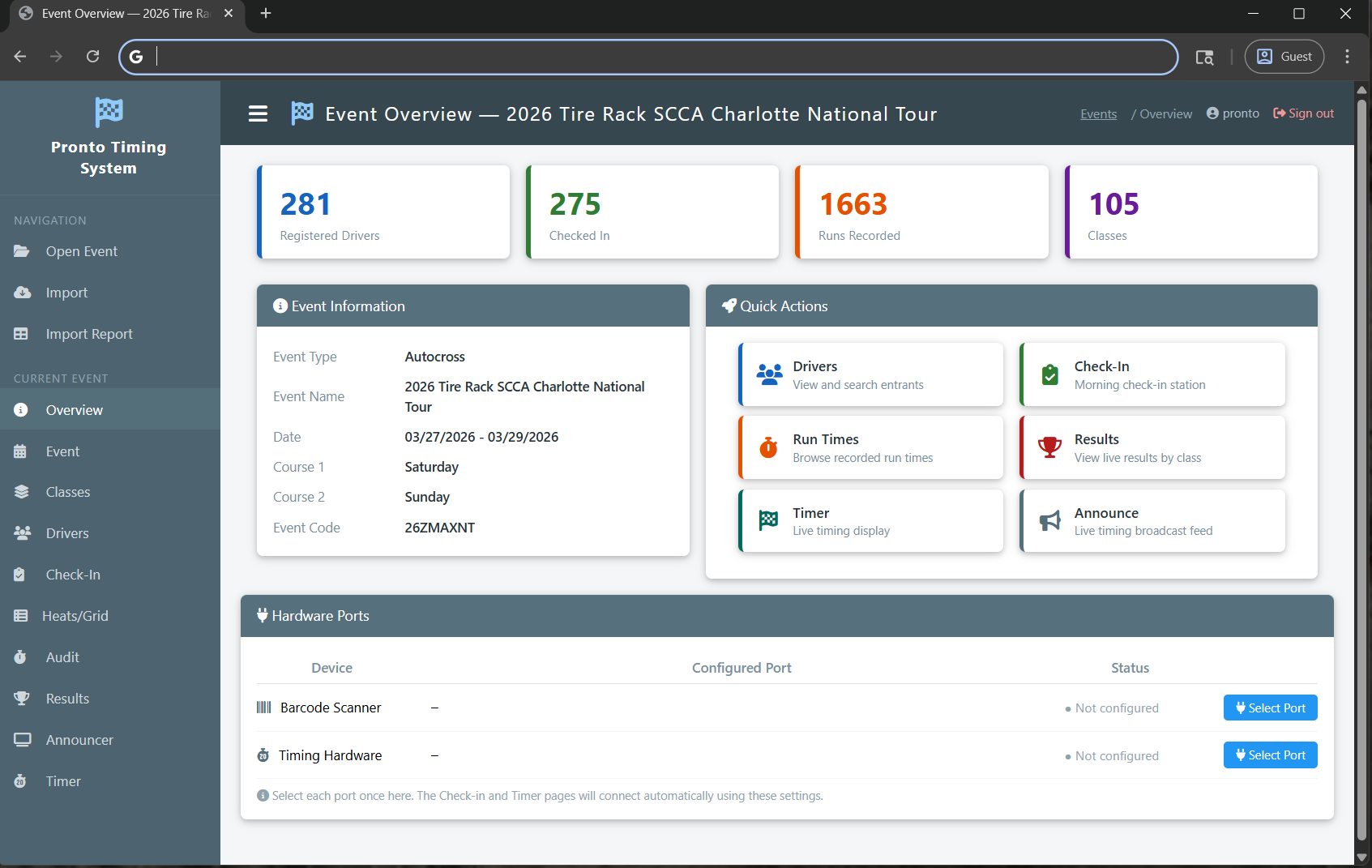Click the checkered flag icon on Timer card
The height and width of the screenshot is (868, 1372).
click(x=768, y=520)
